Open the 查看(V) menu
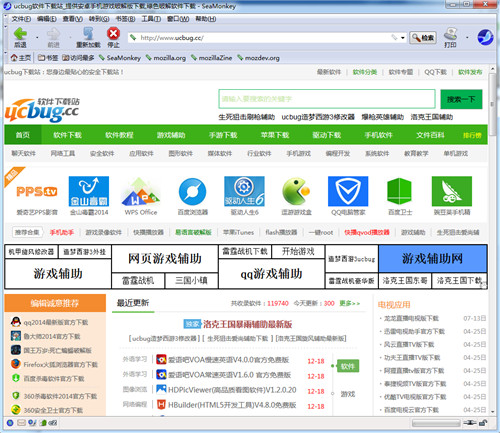 [x=72, y=19]
